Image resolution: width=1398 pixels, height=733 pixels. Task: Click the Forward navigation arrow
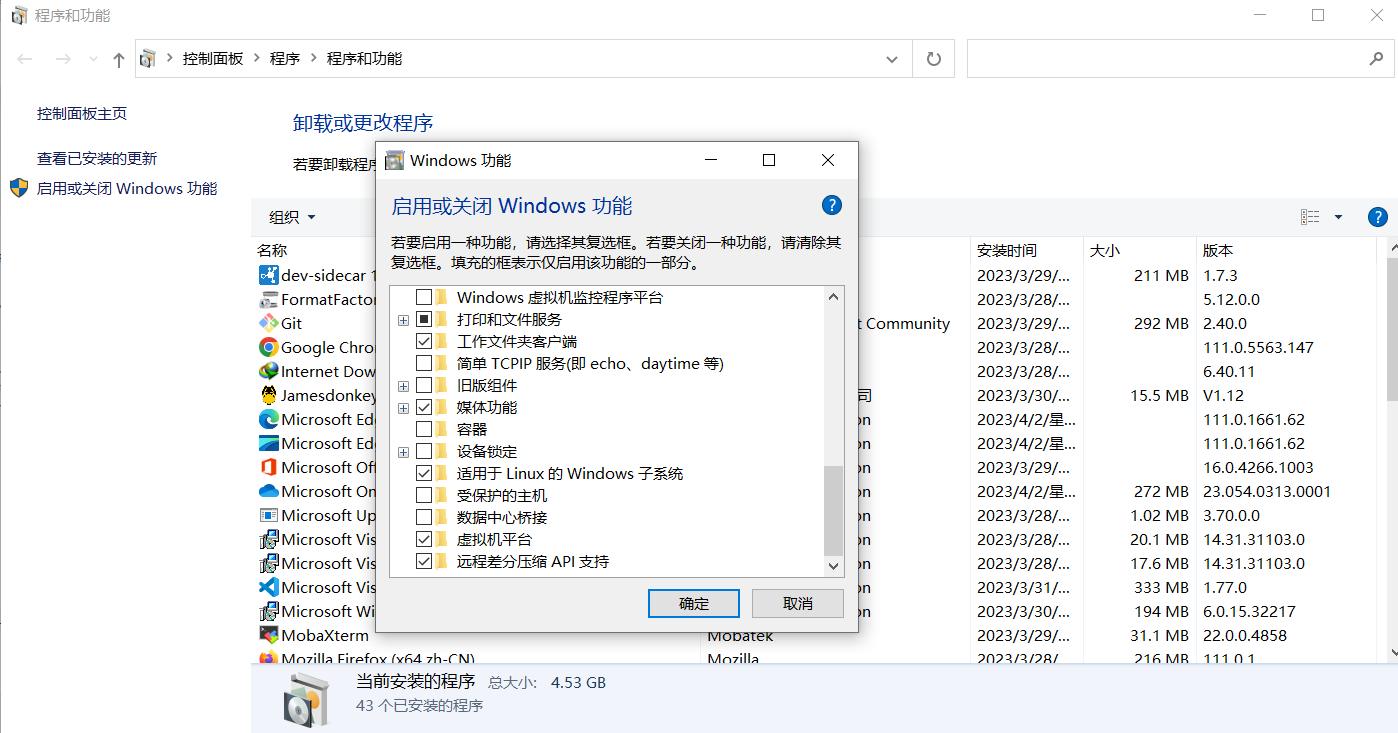(x=62, y=59)
